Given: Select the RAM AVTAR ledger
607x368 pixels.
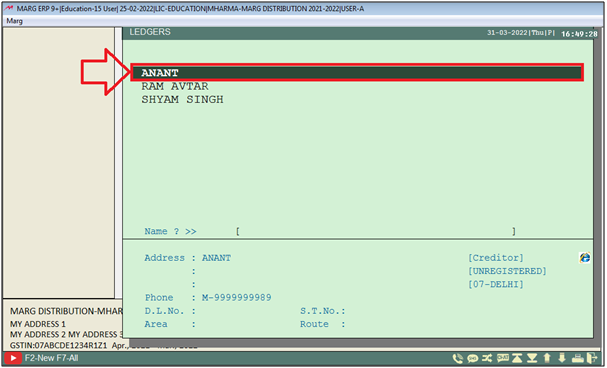Looking at the screenshot, I should click(x=175, y=86).
